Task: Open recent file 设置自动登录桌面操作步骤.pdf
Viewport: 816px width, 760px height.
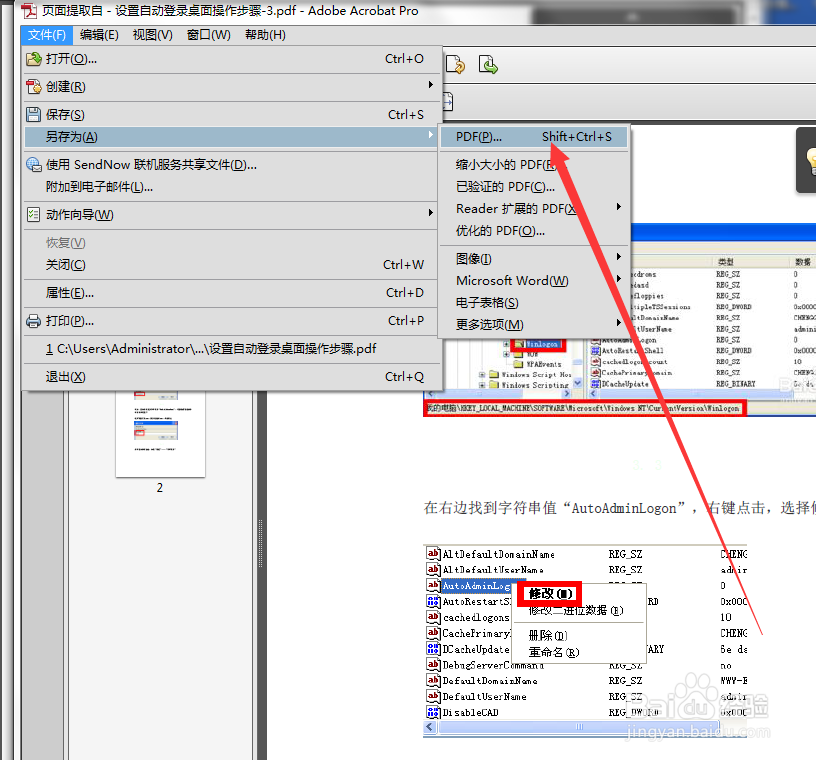Action: 232,349
